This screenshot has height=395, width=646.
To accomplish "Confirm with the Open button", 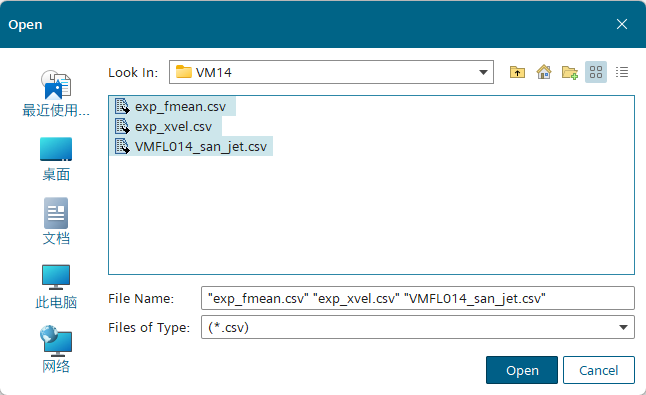I will [522, 370].
